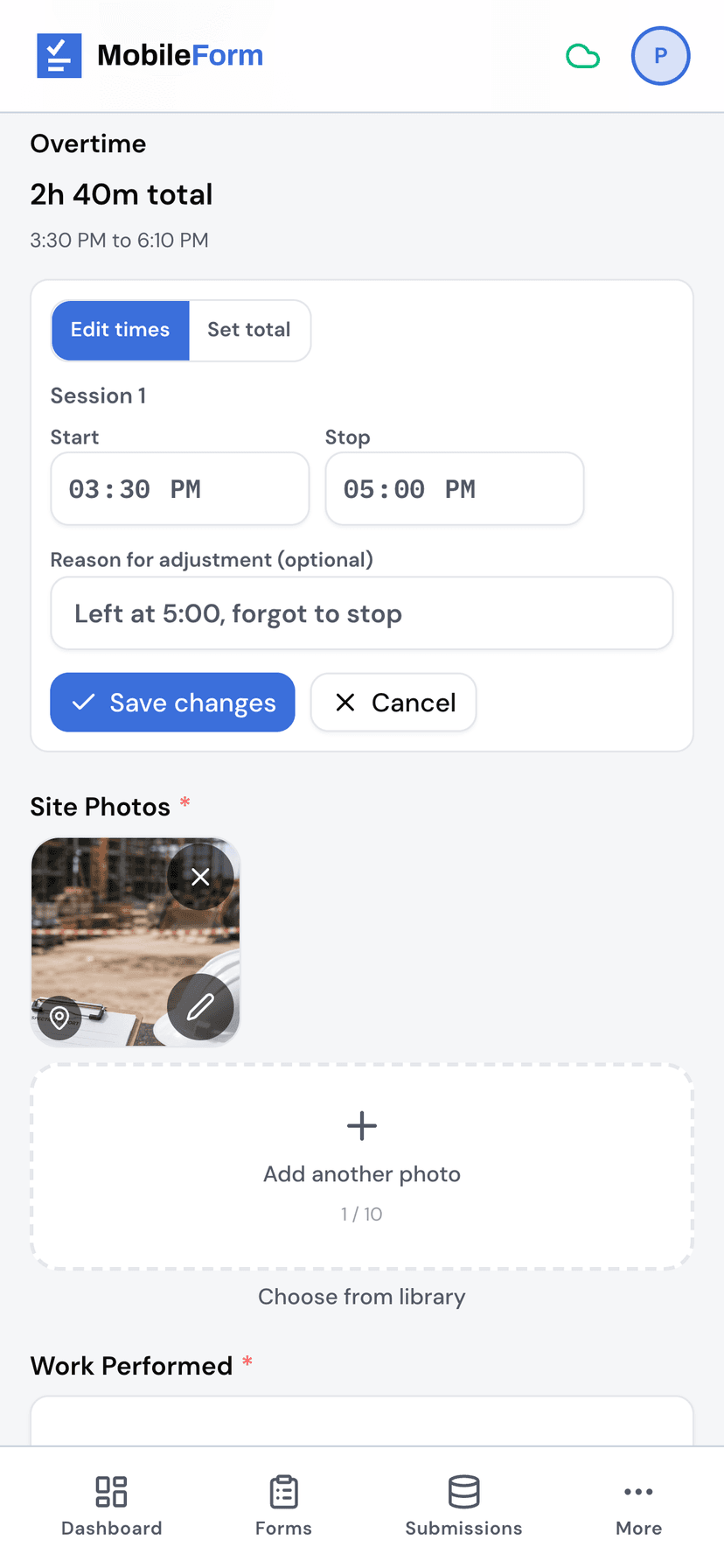This screenshot has height=1568, width=724.
Task: Remove the site photo with X icon
Action: (200, 877)
